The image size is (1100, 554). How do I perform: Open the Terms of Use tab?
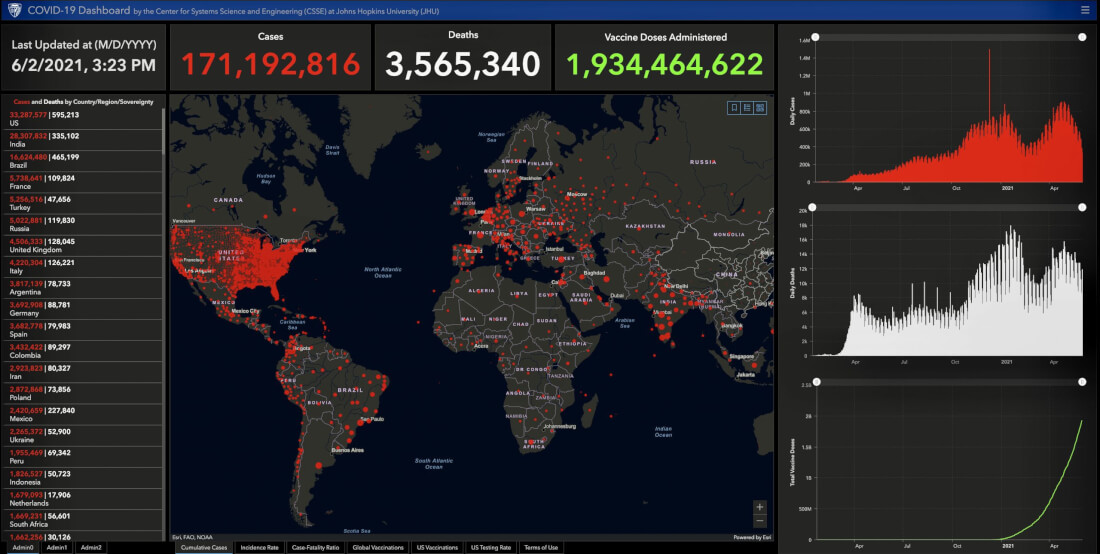click(x=541, y=547)
